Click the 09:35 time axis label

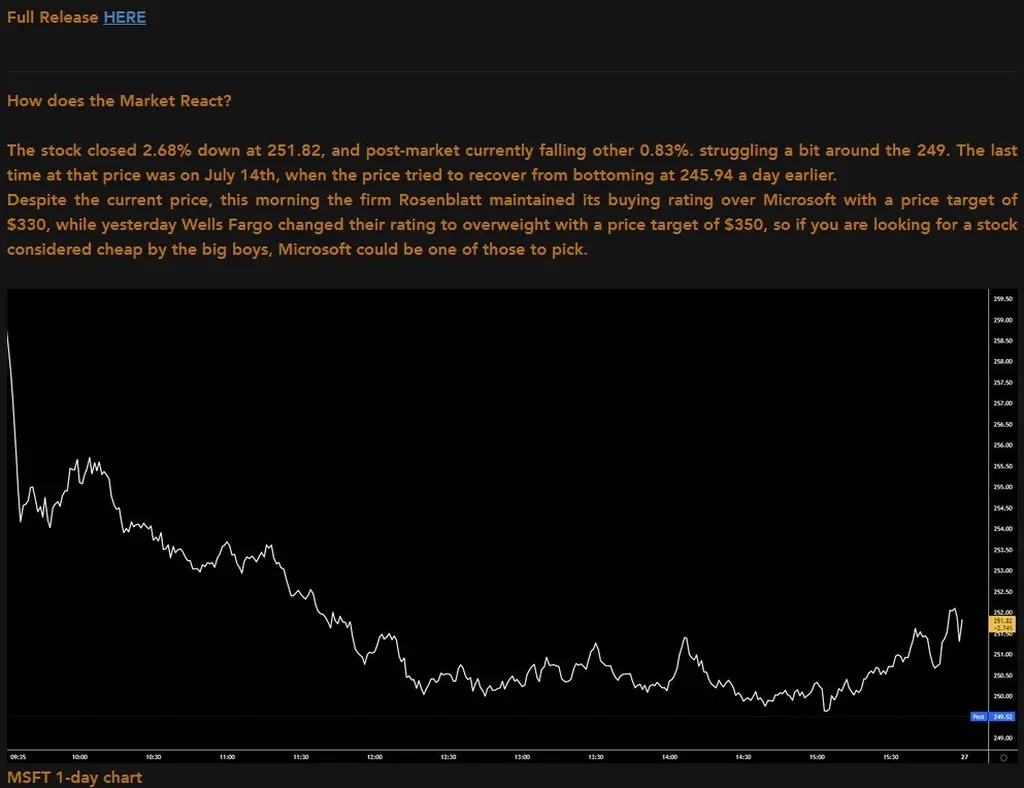click(18, 757)
